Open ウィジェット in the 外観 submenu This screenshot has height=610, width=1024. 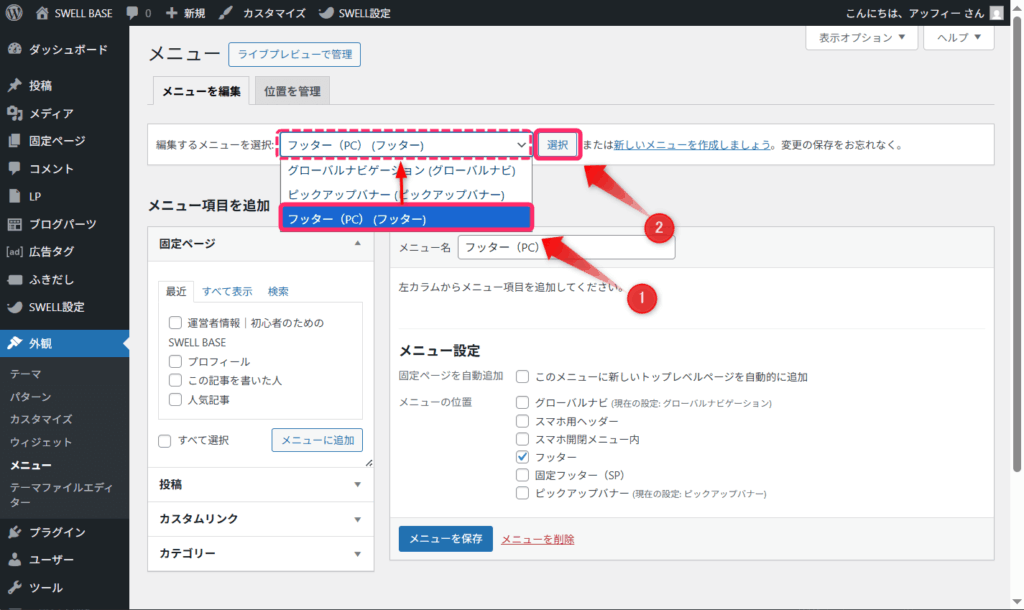pos(40,442)
